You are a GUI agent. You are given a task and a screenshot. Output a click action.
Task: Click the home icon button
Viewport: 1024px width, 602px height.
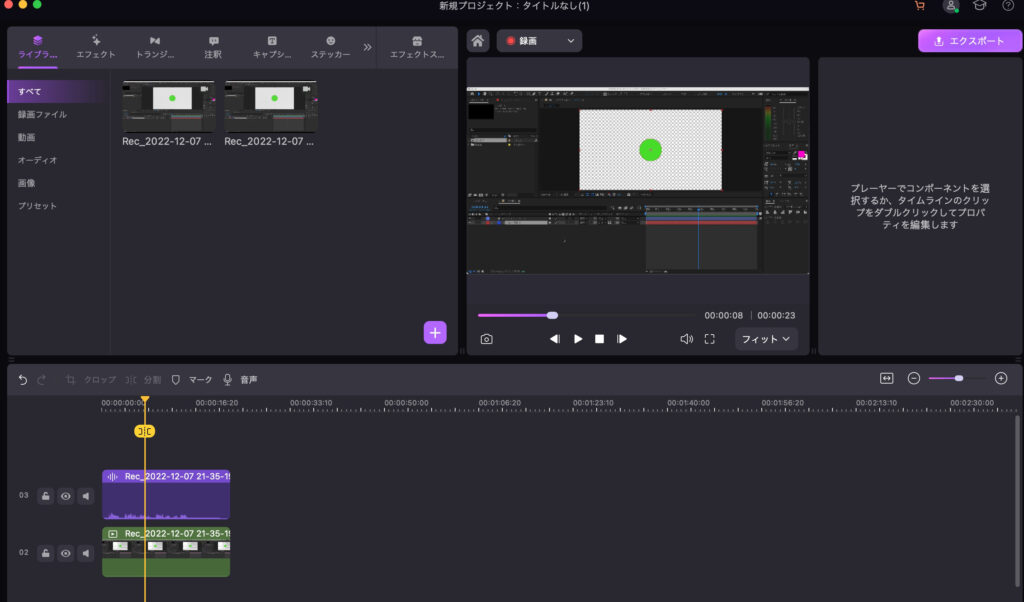pyautogui.click(x=478, y=41)
